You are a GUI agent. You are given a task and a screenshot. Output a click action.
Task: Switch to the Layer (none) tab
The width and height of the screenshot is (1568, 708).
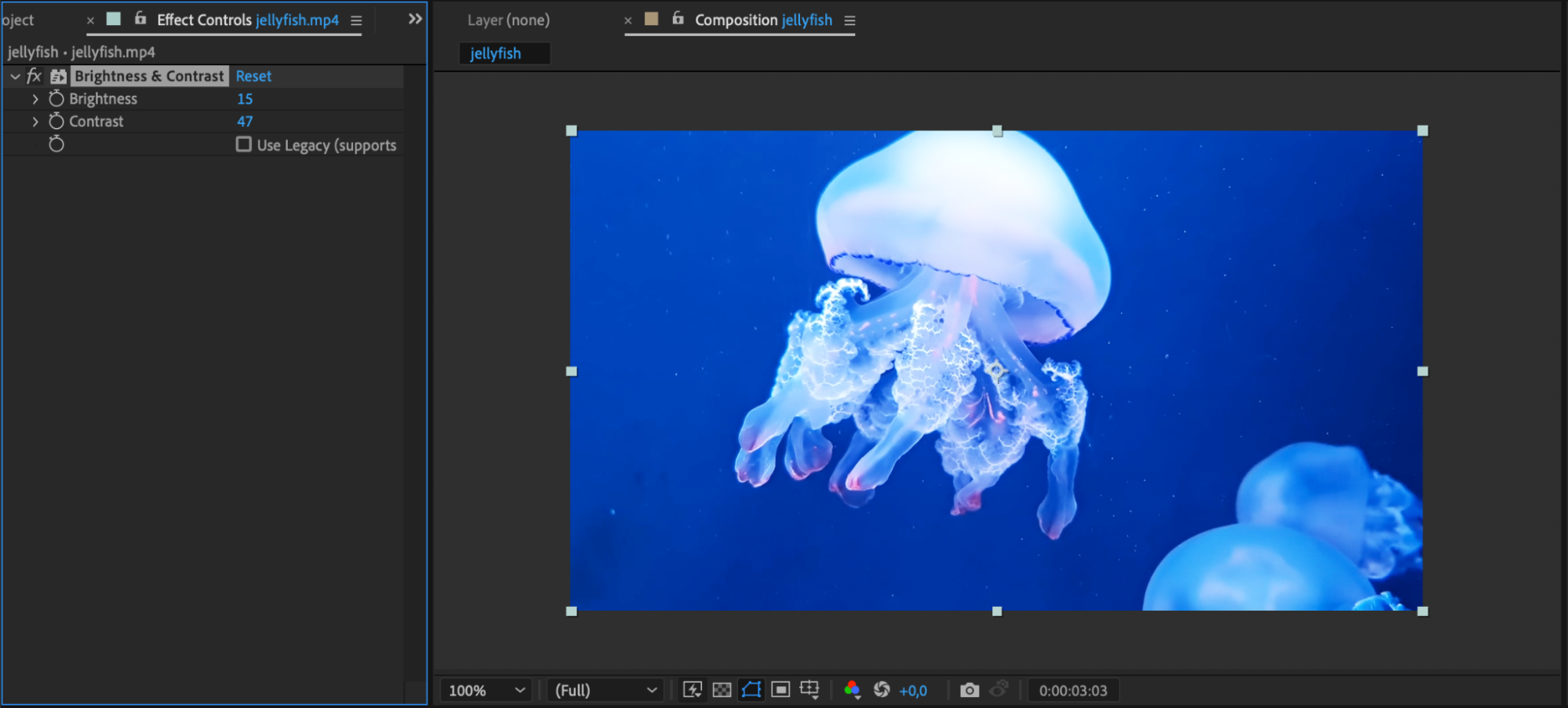tap(508, 20)
